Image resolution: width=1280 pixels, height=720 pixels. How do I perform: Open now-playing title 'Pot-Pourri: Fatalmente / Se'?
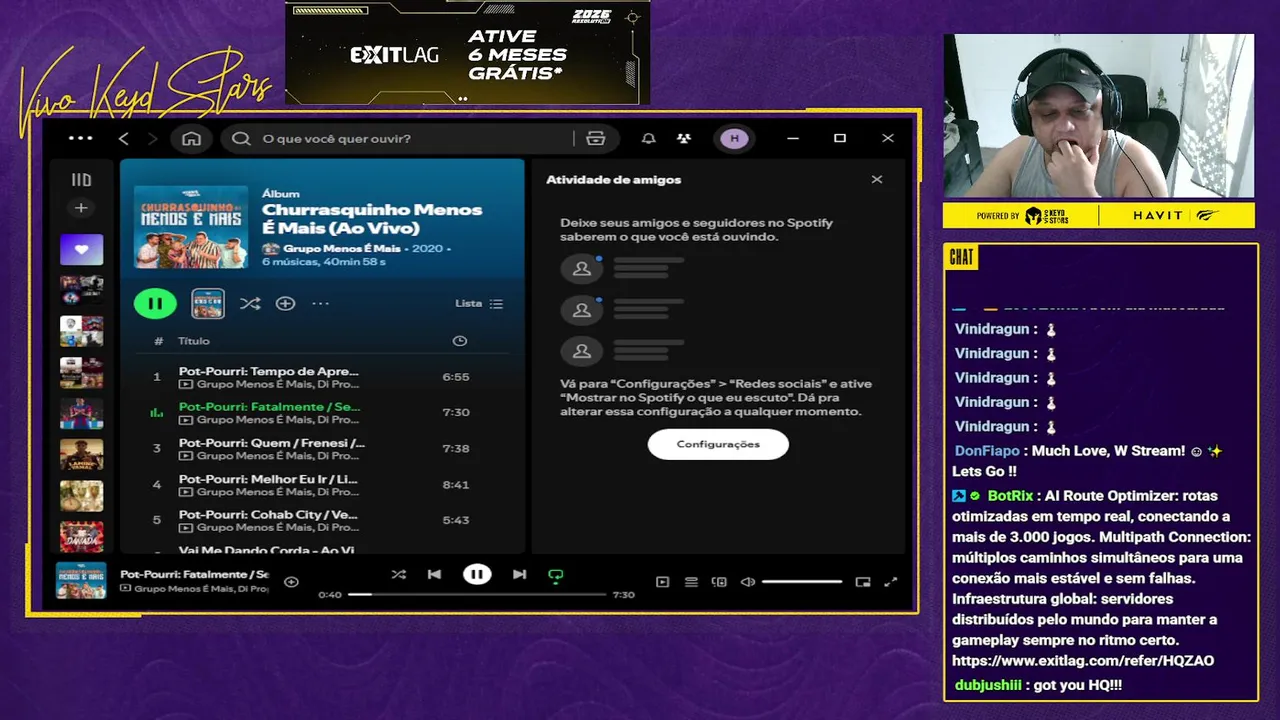[194, 574]
